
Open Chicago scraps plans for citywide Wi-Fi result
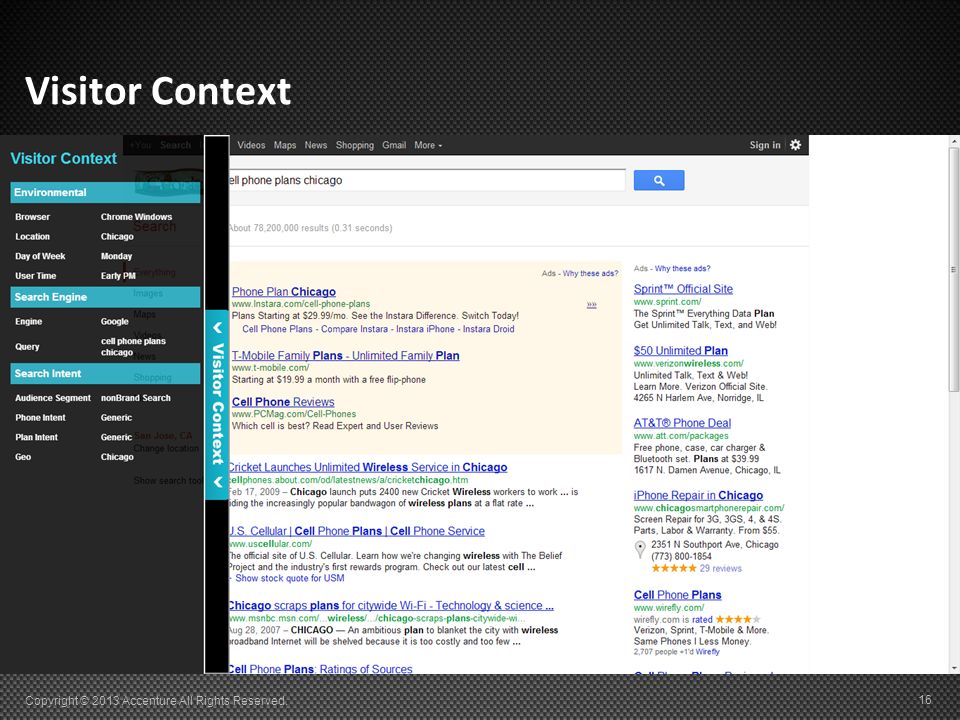pyautogui.click(x=391, y=606)
